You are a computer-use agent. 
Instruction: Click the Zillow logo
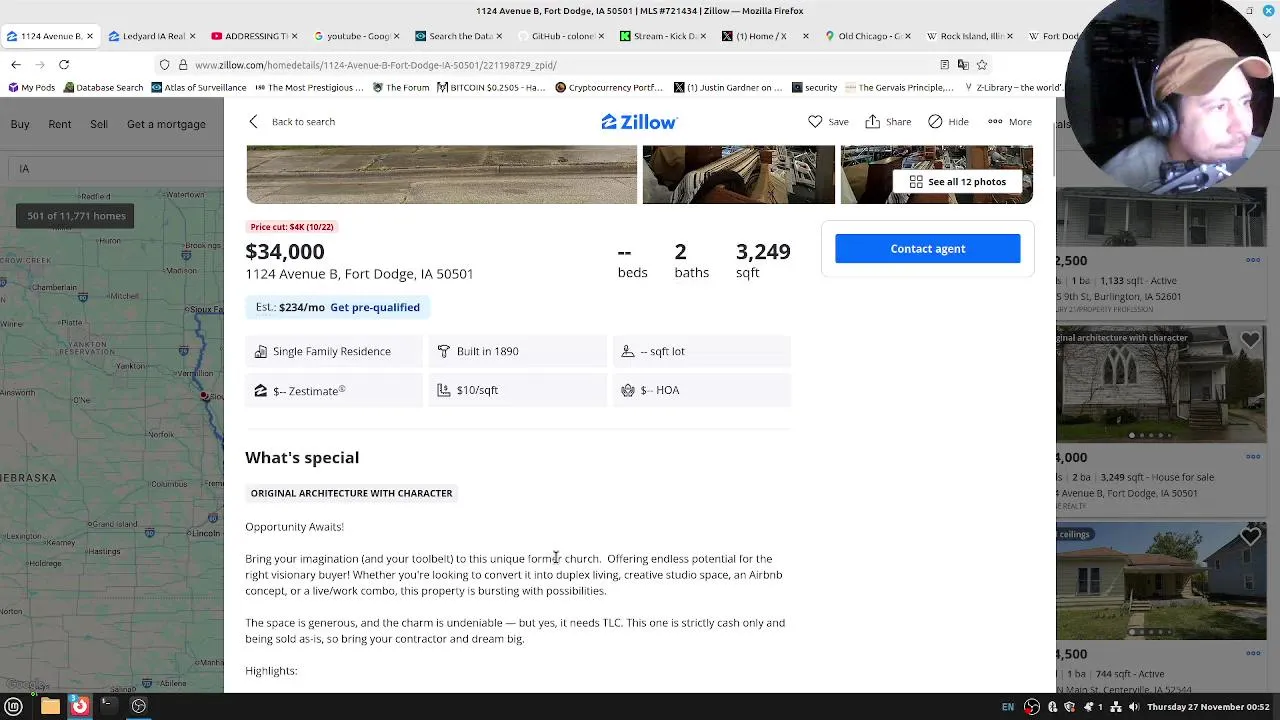click(x=639, y=122)
